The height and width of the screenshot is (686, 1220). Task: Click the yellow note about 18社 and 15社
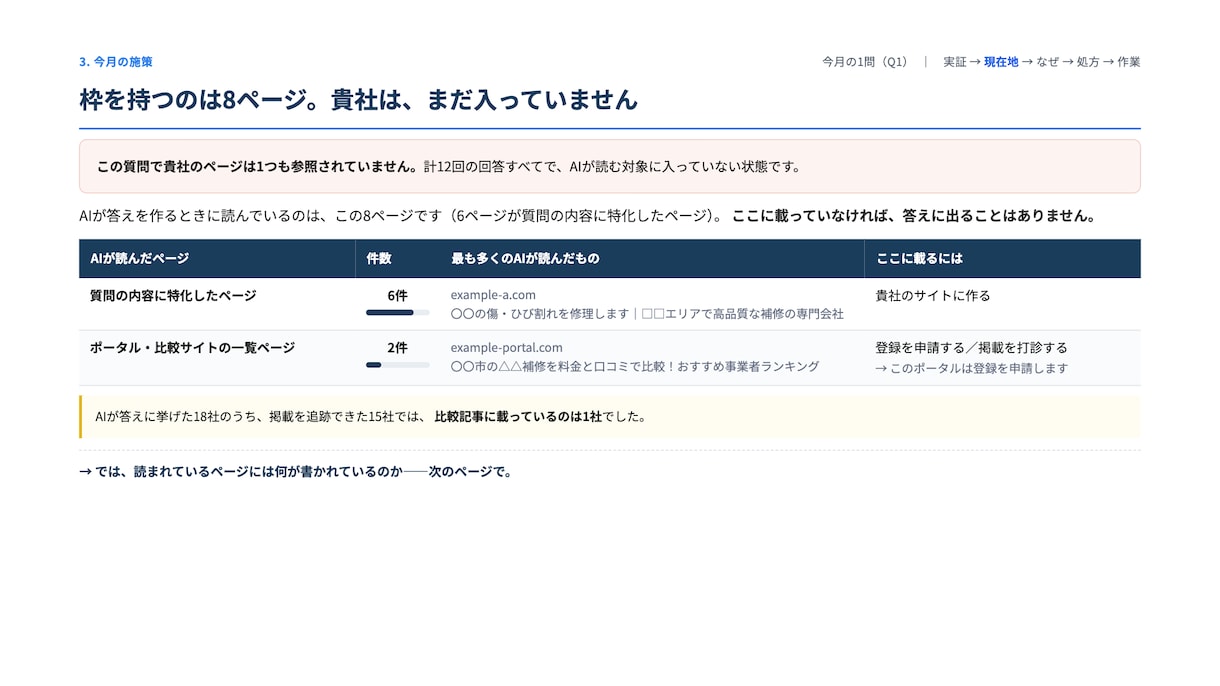[610, 417]
